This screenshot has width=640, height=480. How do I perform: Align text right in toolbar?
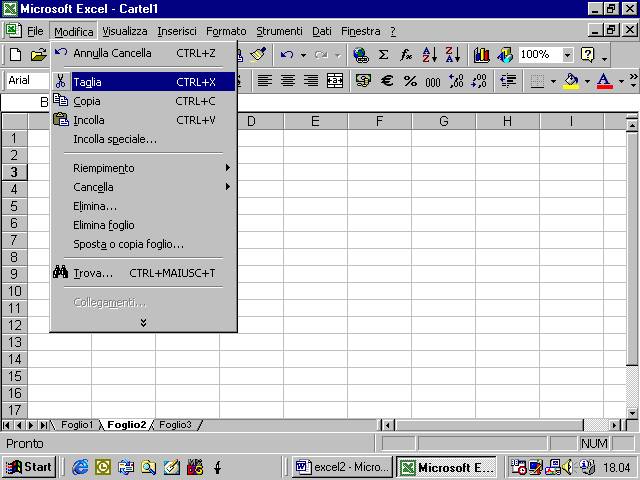(x=311, y=80)
